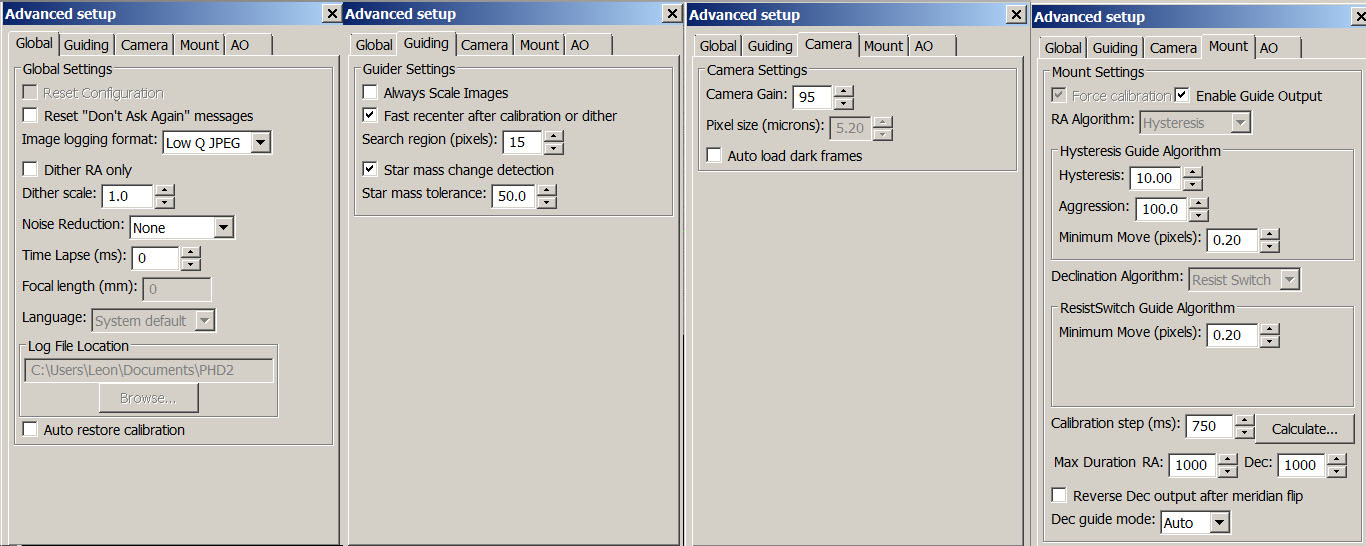The image size is (1366, 546).
Task: Increase the Dither scale spinner value
Action: coord(165,190)
